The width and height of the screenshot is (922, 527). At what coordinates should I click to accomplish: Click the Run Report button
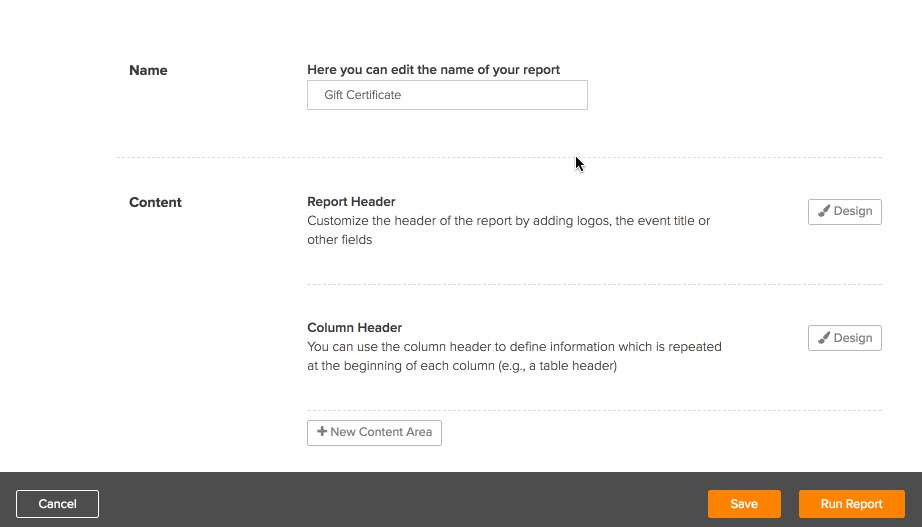851,504
